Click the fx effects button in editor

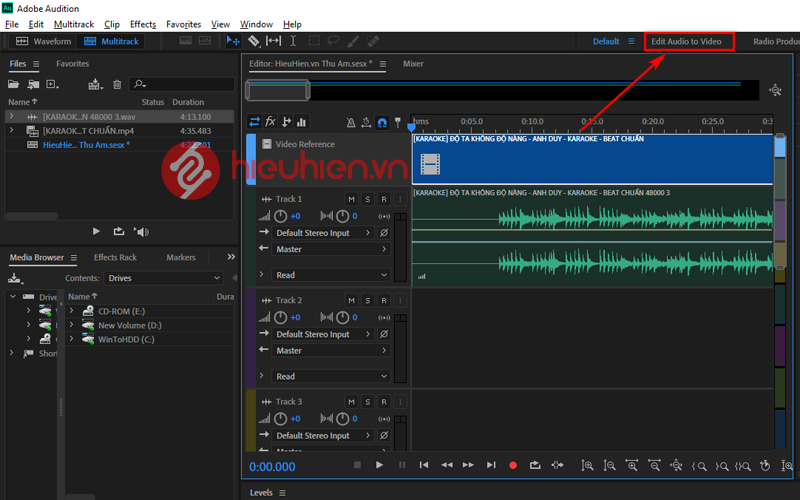click(270, 121)
